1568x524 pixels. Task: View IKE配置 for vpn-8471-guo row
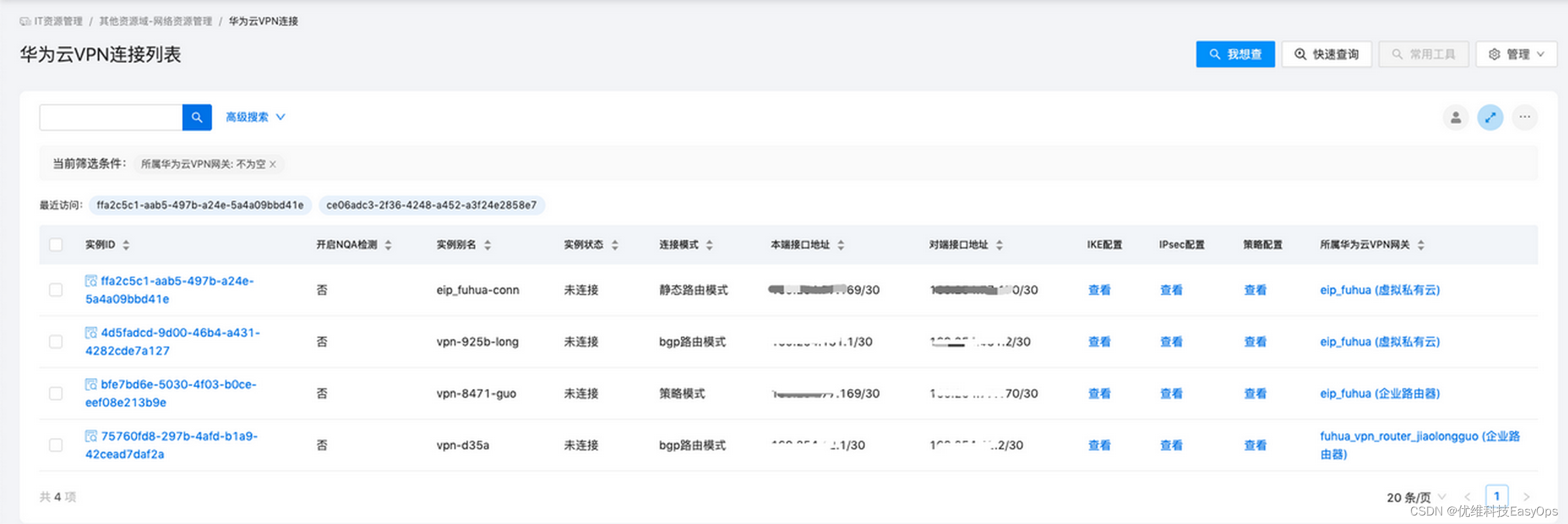[1100, 394]
